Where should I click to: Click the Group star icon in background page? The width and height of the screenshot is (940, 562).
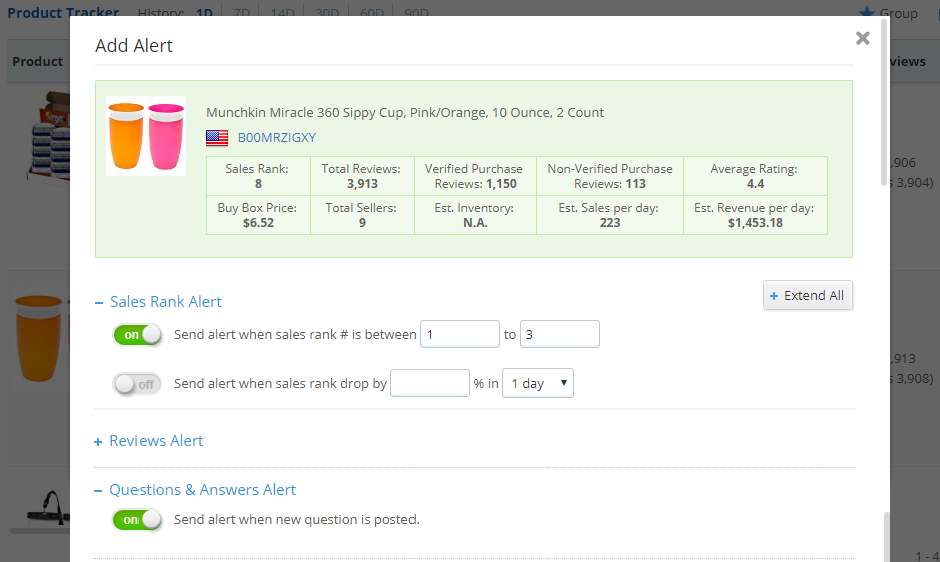(x=866, y=13)
